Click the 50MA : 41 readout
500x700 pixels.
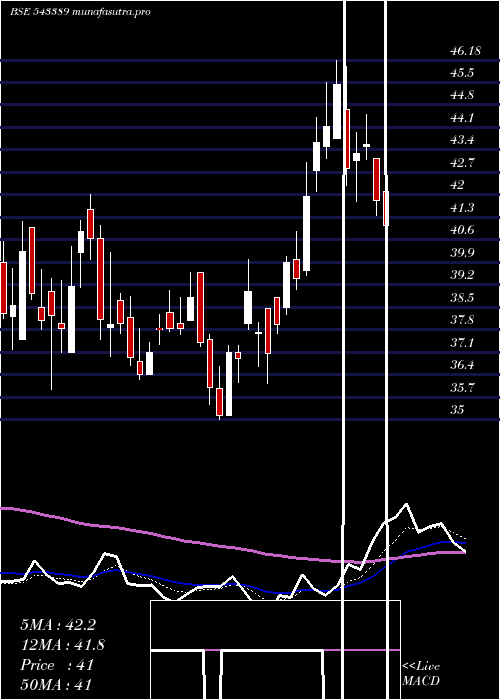(x=56, y=684)
